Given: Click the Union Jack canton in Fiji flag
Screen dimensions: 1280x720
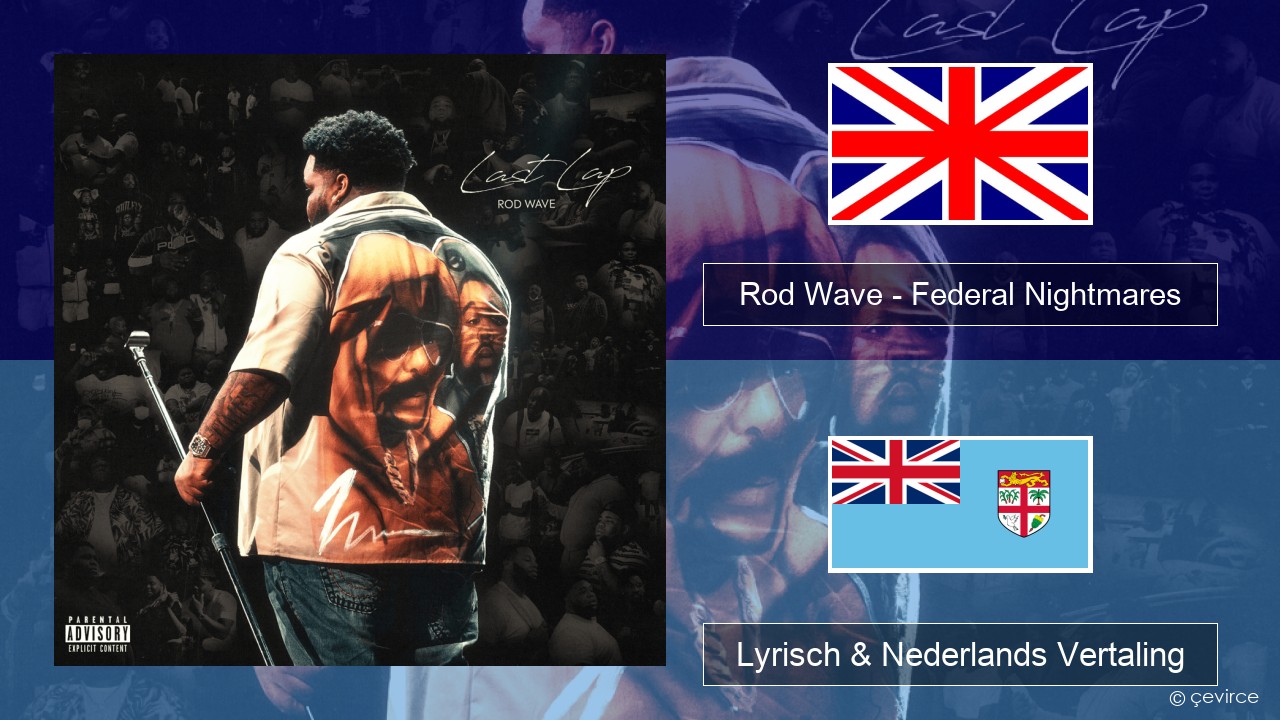Looking at the screenshot, I should [895, 471].
